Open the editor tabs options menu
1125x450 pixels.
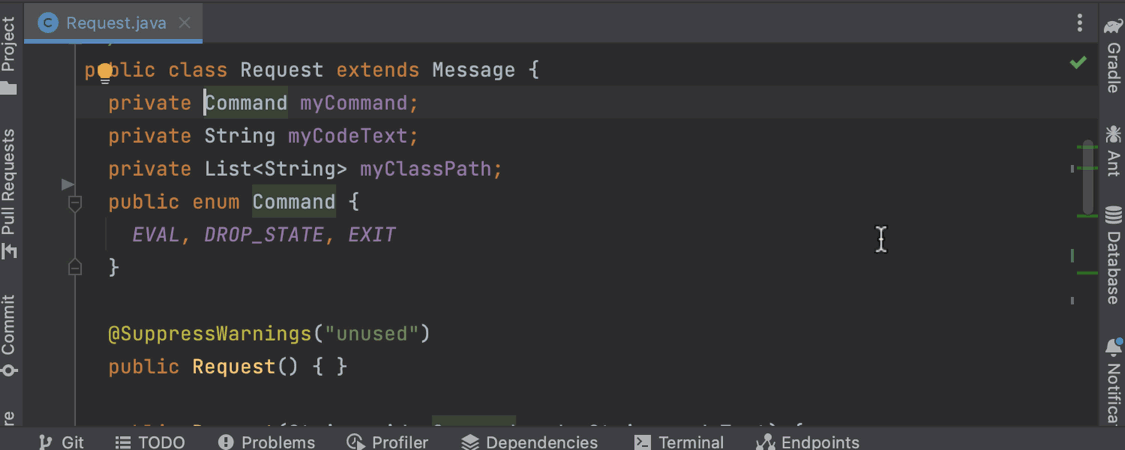click(1079, 22)
